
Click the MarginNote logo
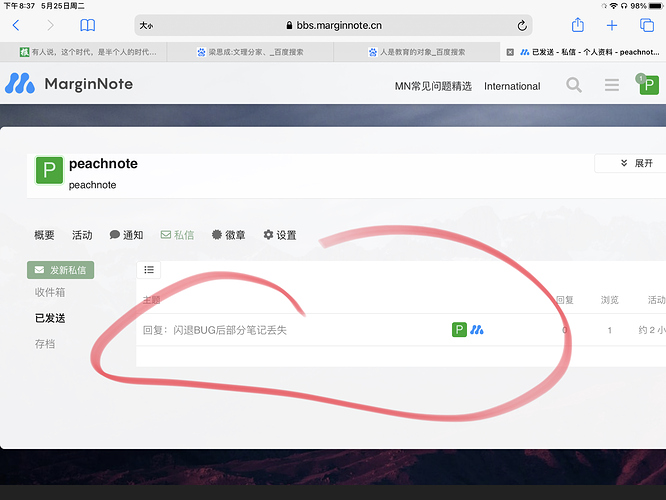point(69,83)
